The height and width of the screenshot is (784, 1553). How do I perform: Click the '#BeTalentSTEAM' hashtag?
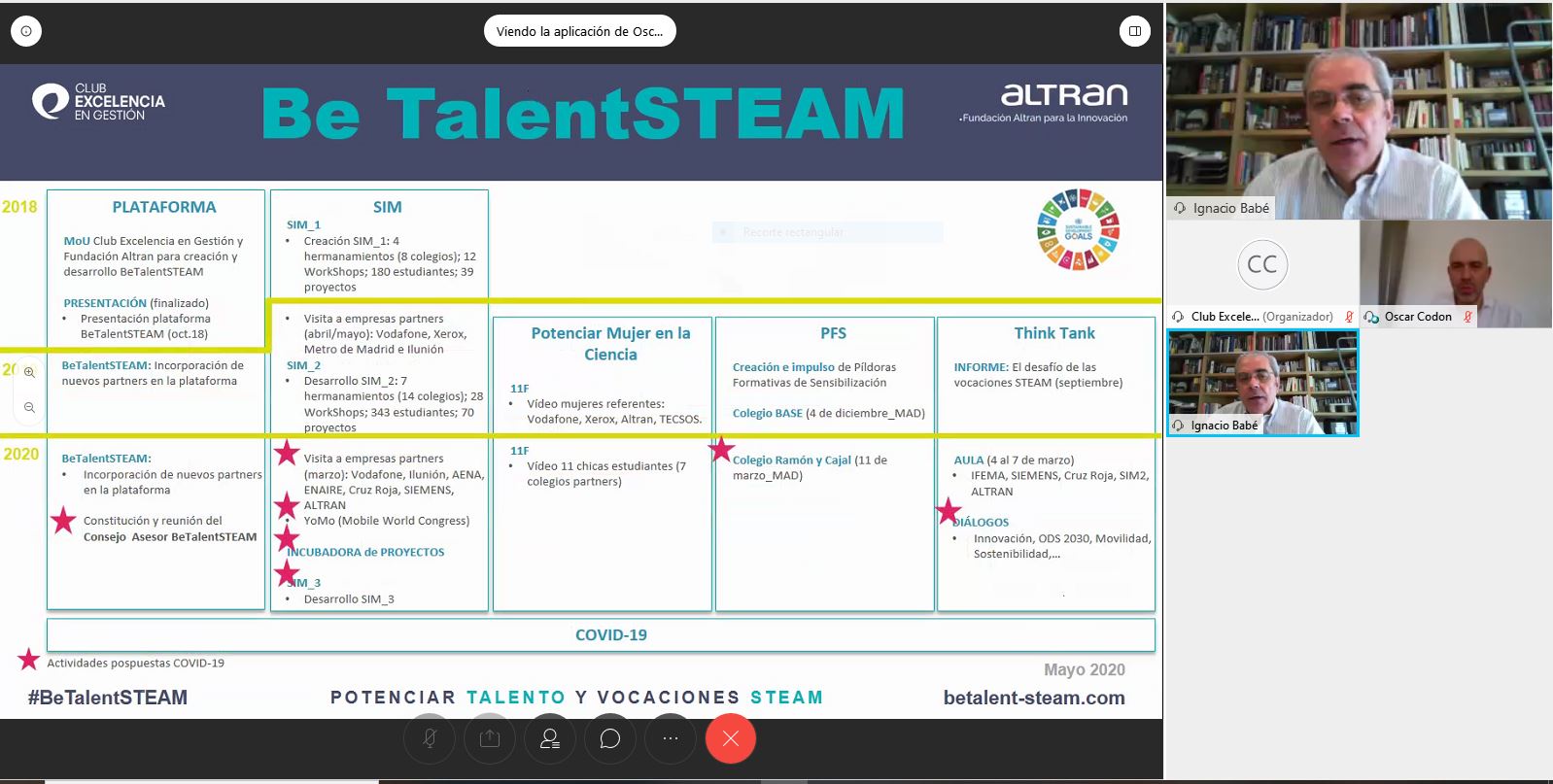[108, 698]
